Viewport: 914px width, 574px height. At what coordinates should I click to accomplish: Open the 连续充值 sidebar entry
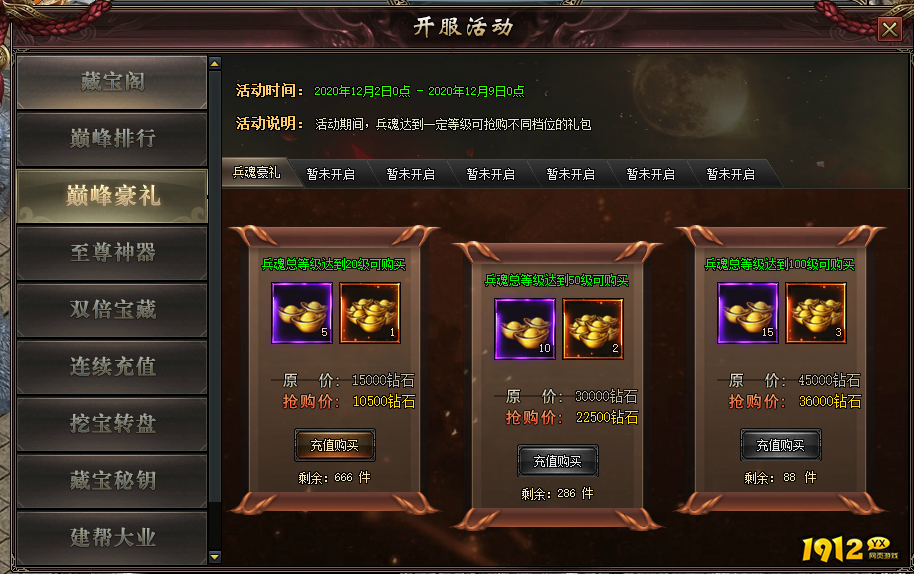click(112, 367)
